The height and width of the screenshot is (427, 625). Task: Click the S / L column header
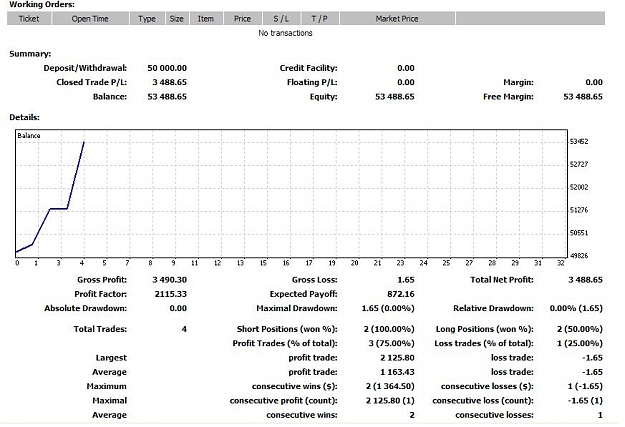coord(281,18)
